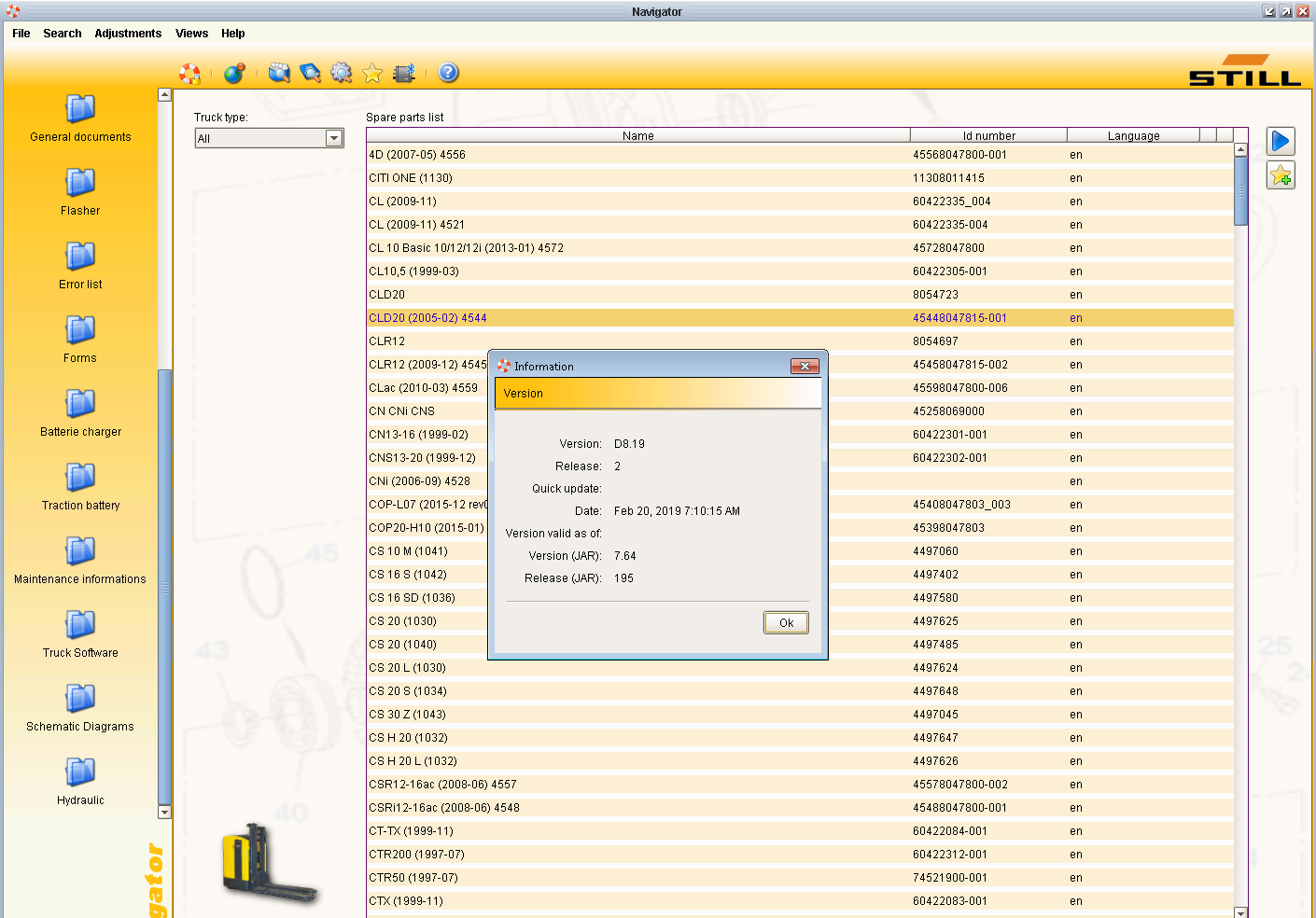This screenshot has width=1316, height=918.
Task: Click the sidebar scrollbar up arrow
Action: pyautogui.click(x=165, y=95)
